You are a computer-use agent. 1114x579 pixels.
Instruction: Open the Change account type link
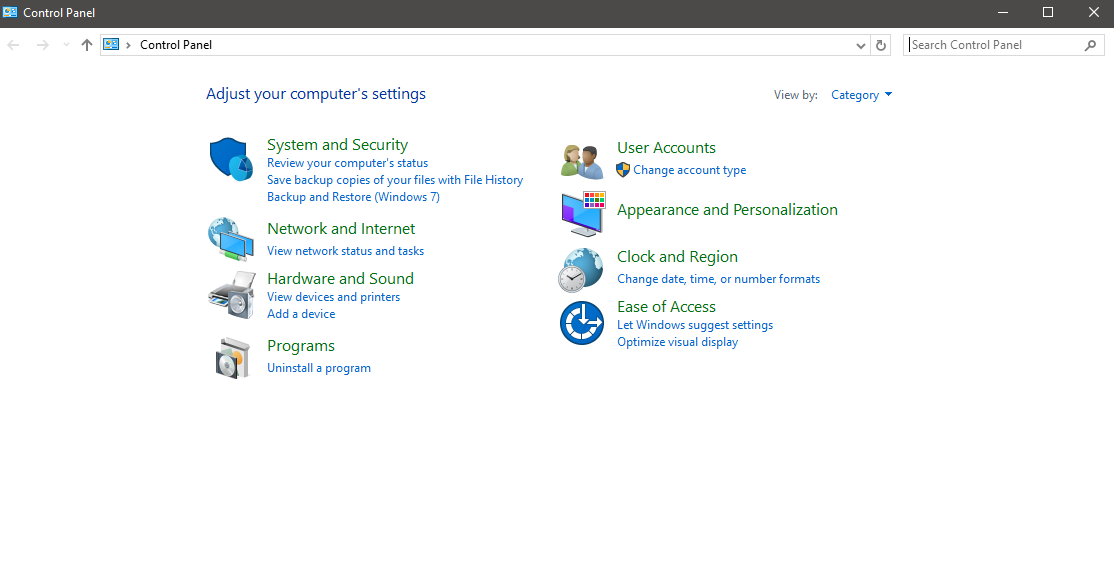tap(690, 170)
